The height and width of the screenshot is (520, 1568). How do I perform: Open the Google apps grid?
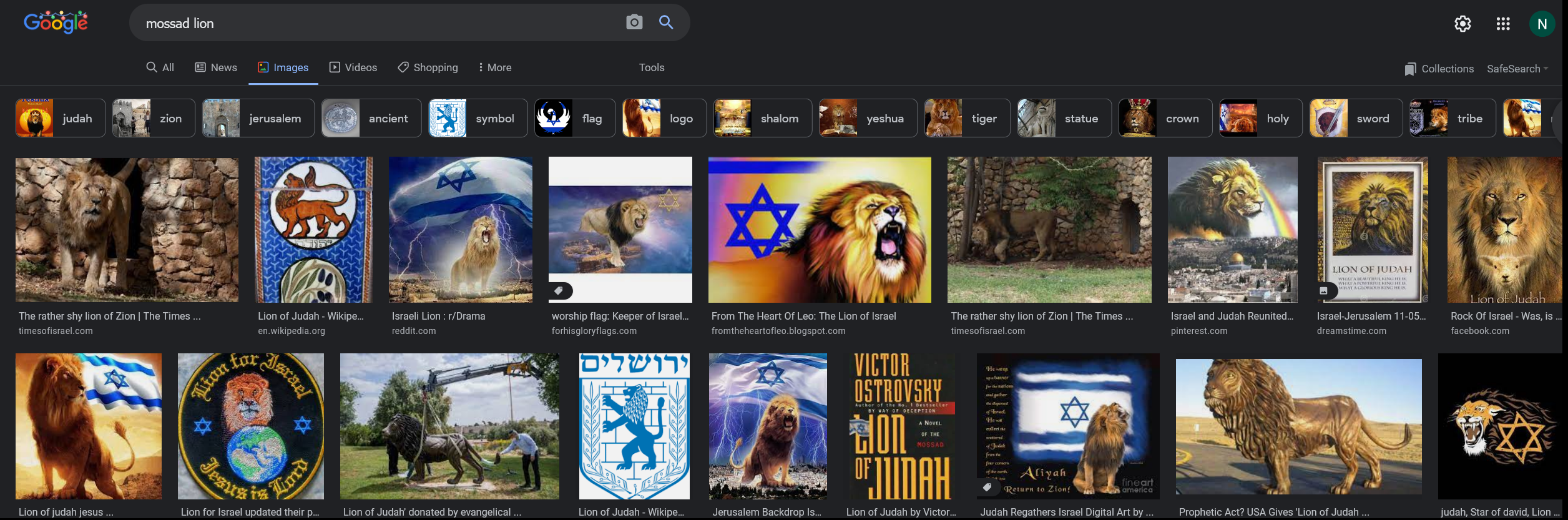(1503, 24)
